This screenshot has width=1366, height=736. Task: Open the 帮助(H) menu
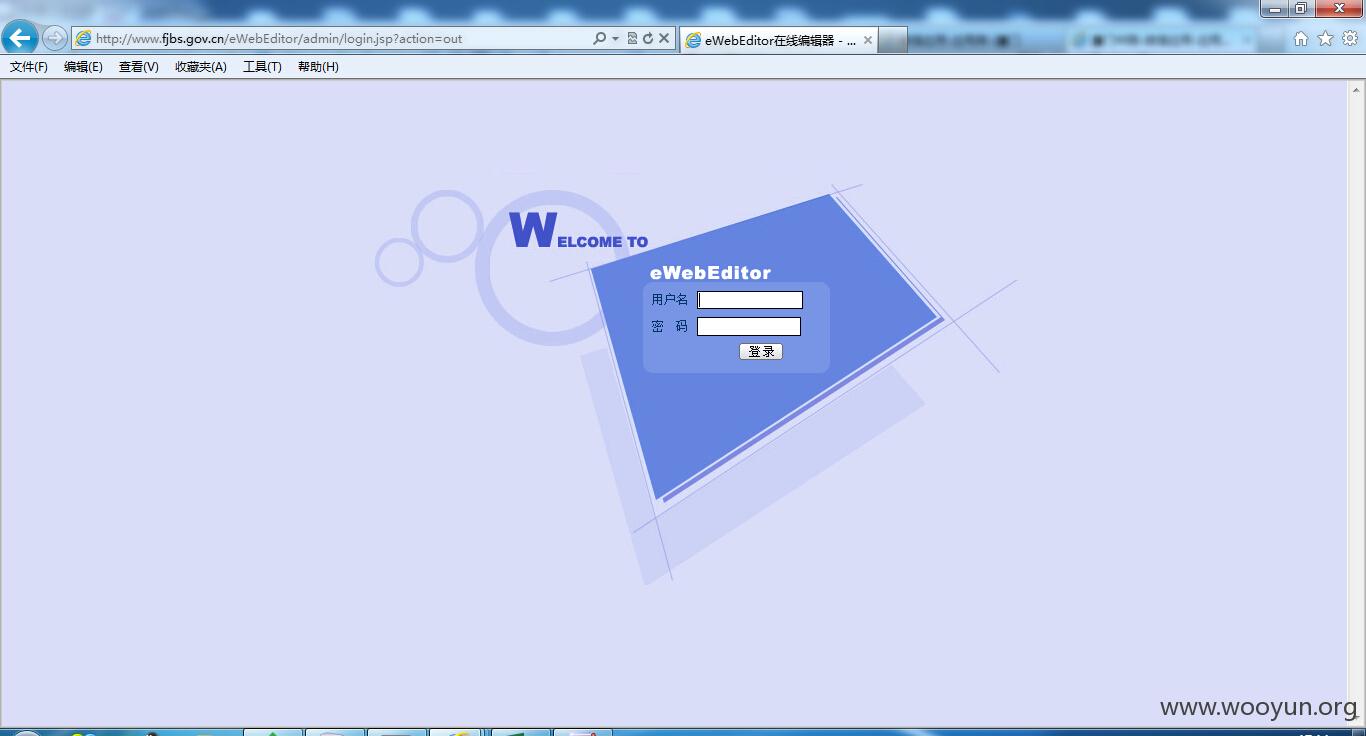tap(318, 67)
